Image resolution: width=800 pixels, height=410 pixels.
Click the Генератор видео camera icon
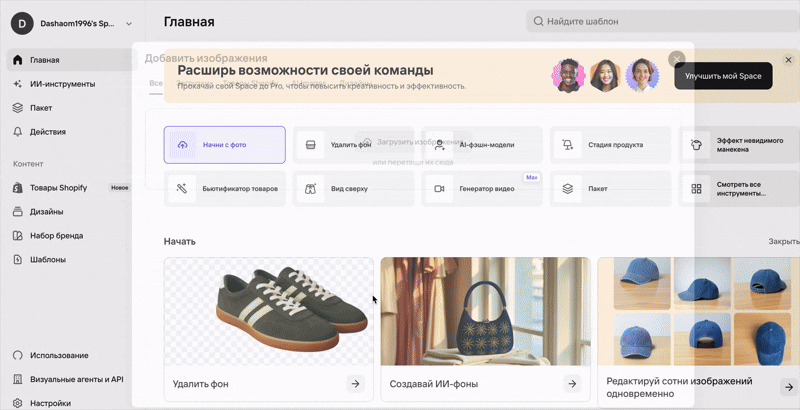(439, 189)
